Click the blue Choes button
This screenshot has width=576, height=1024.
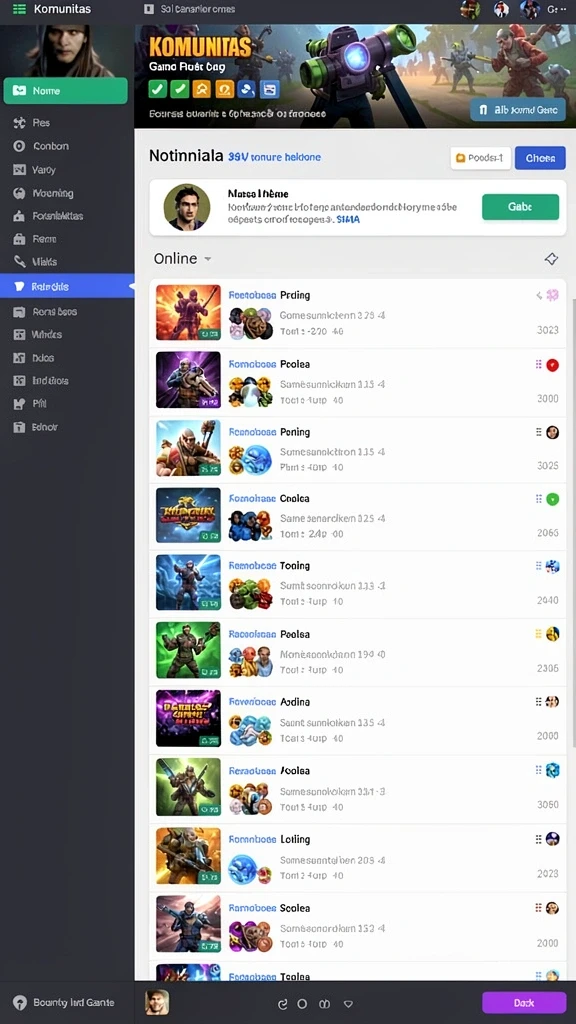click(540, 158)
